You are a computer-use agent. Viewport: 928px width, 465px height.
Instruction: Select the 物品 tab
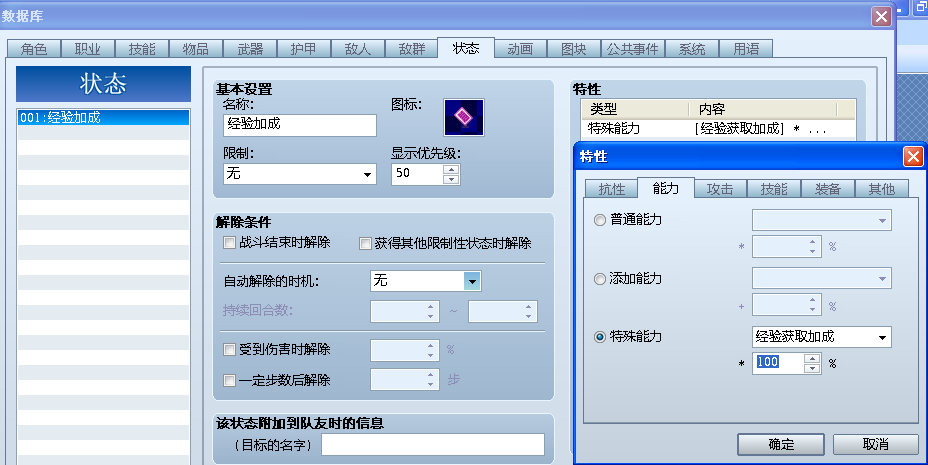(x=196, y=49)
